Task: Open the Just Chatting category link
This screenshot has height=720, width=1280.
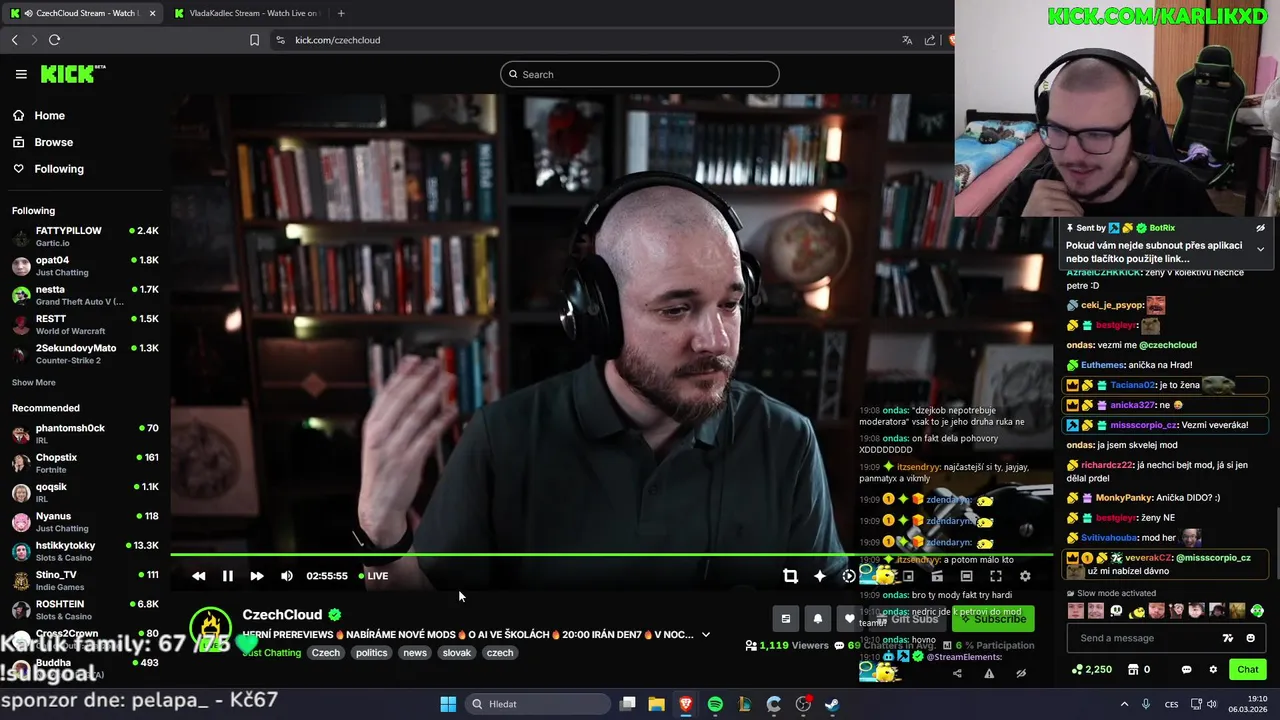Action: 272,653
